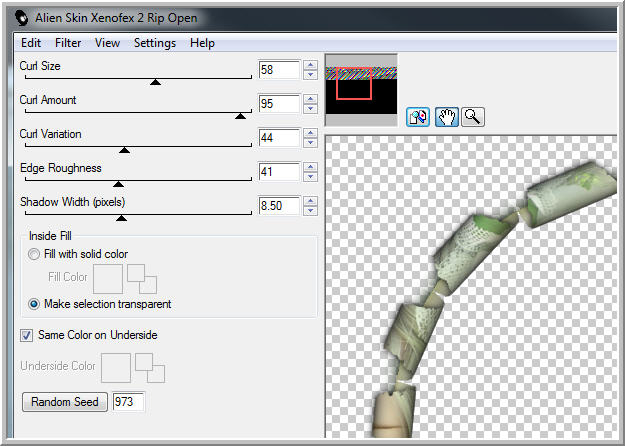Click the Edge Roughness value field
This screenshot has width=625, height=446.
[279, 172]
